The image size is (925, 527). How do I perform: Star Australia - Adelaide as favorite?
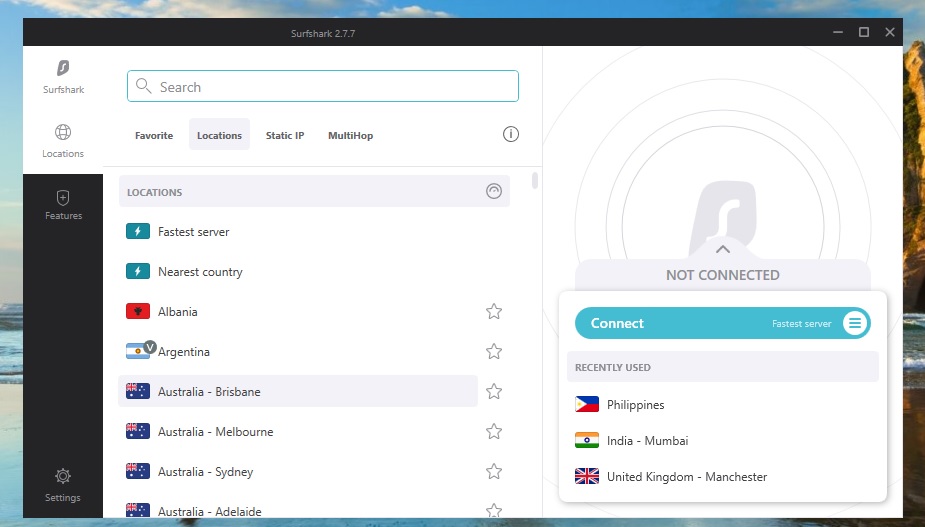pos(494,510)
